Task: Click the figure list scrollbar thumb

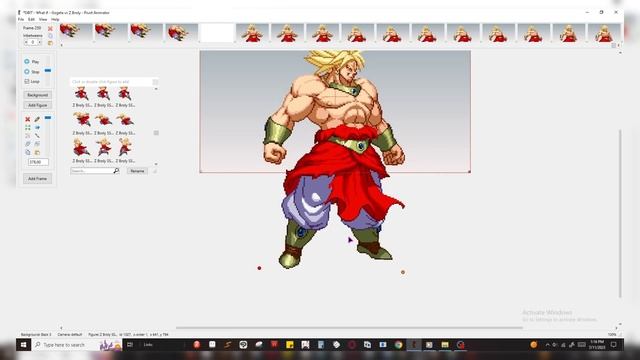Action: [x=156, y=133]
